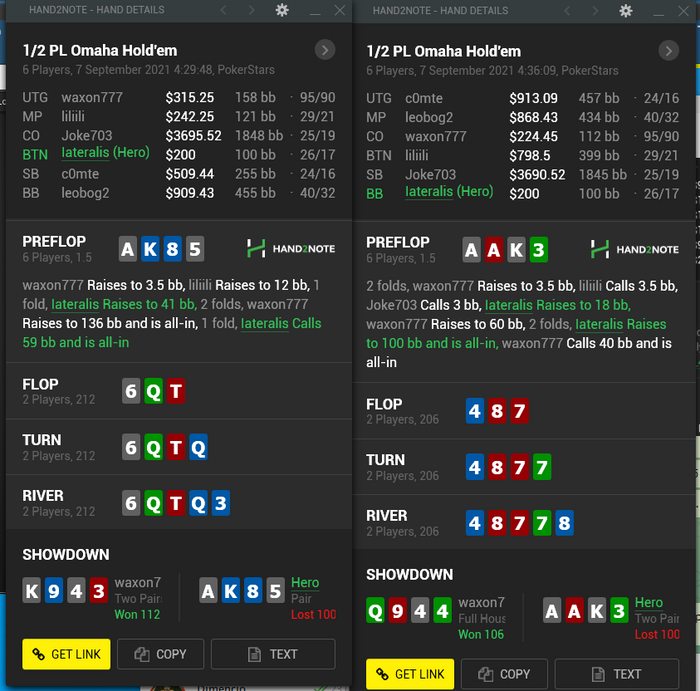Click the blue 3 card on the left river row

coord(221,503)
